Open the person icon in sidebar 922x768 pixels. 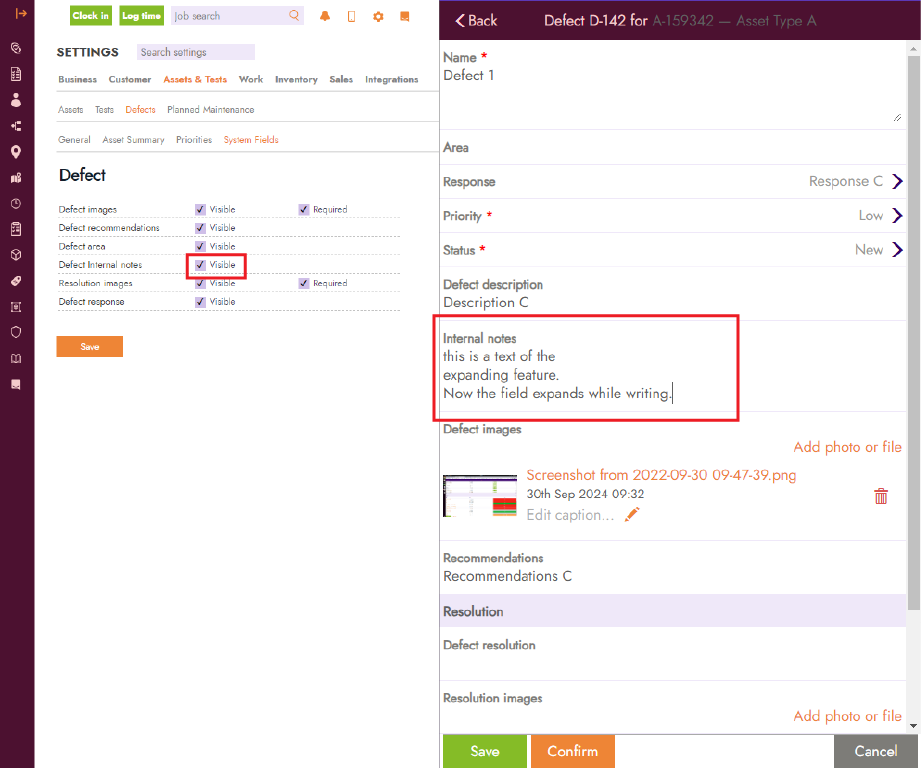point(16,100)
